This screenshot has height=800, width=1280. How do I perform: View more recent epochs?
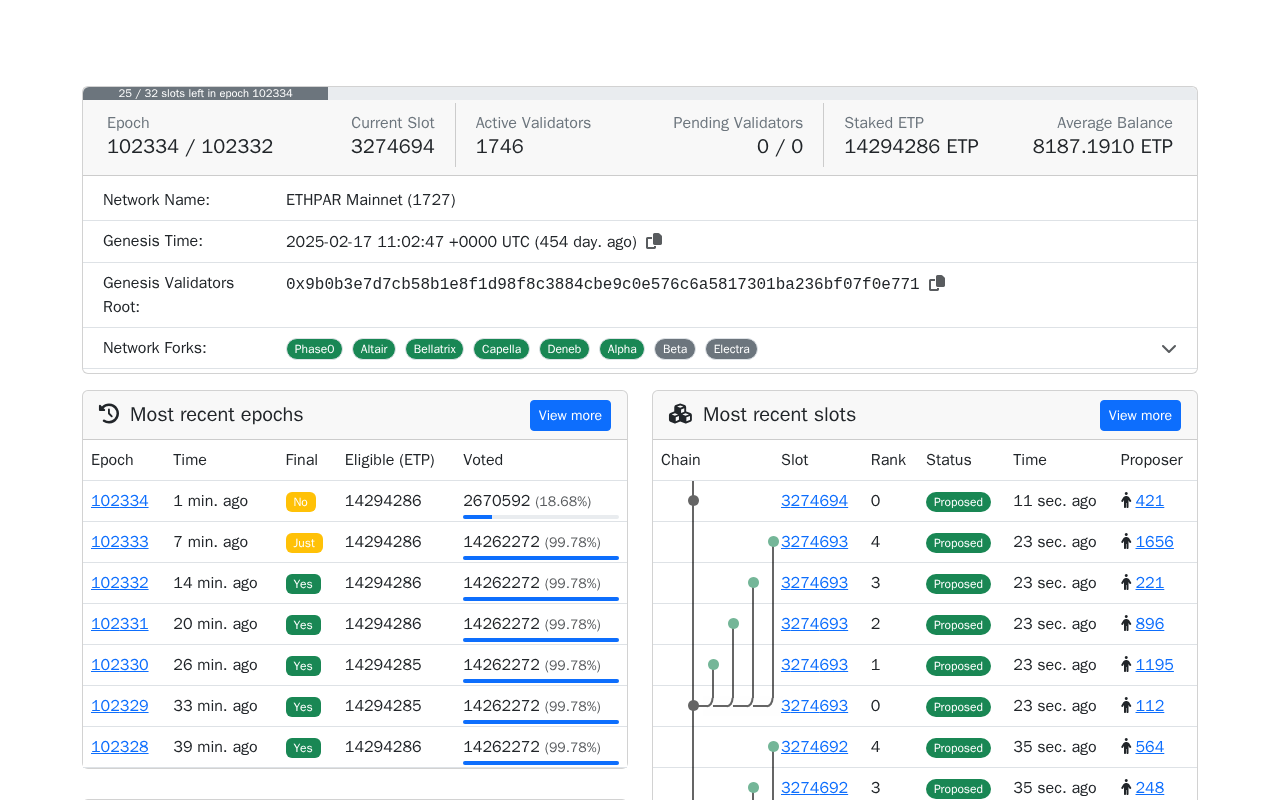click(x=570, y=415)
